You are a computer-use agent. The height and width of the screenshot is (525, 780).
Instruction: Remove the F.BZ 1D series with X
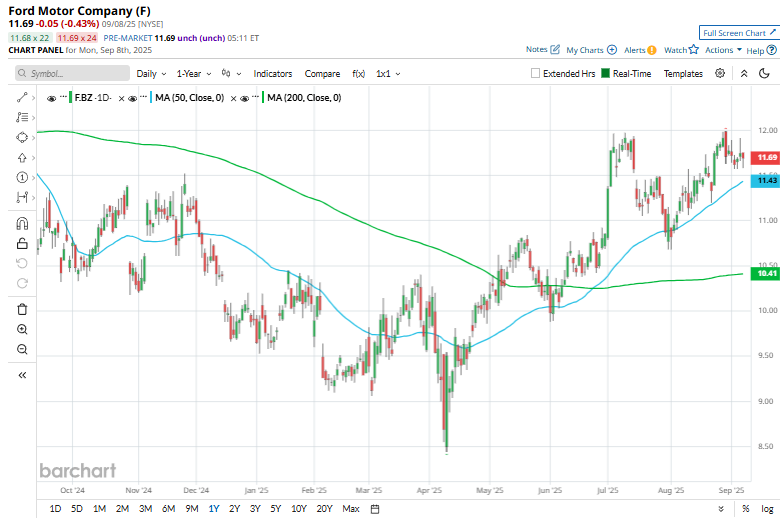(x=121, y=99)
